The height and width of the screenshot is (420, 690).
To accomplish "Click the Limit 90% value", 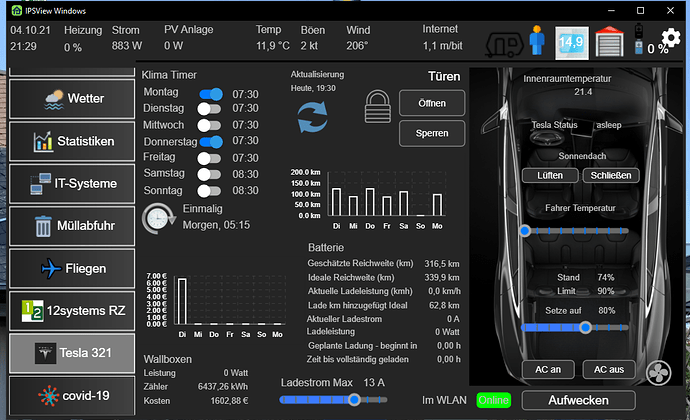I will click(x=606, y=291).
